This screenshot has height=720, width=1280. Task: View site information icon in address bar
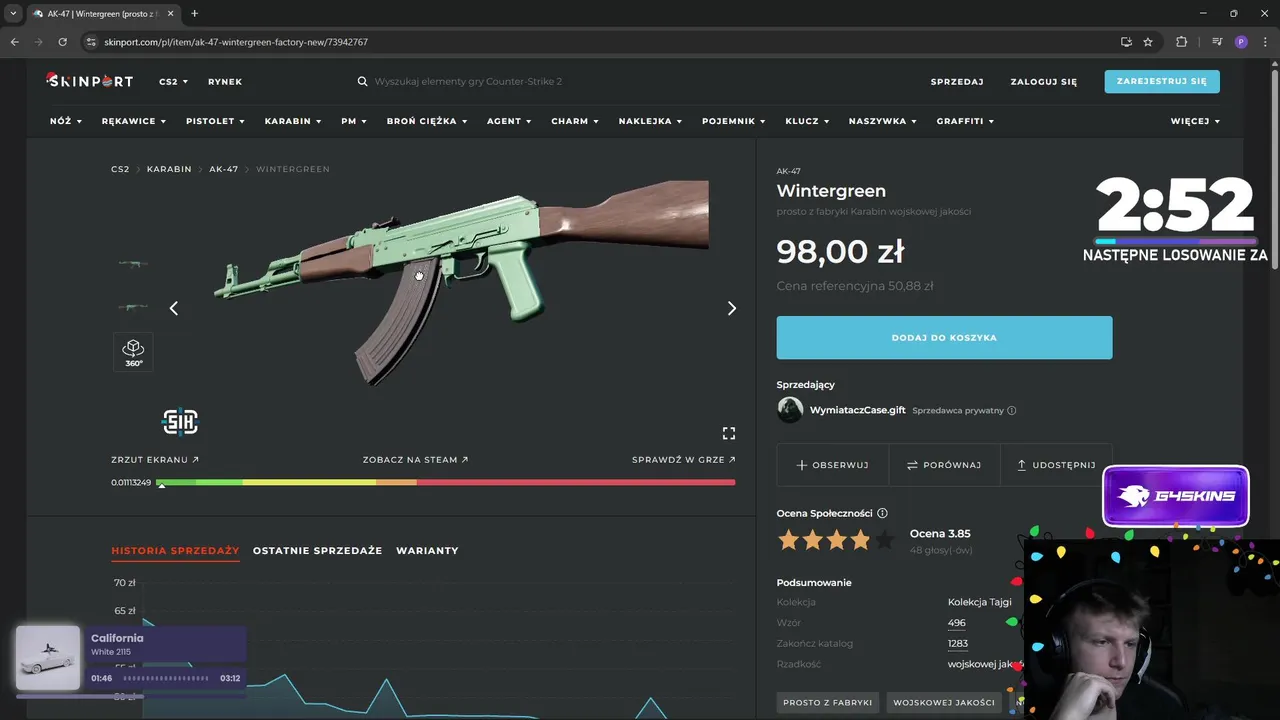pos(92,42)
